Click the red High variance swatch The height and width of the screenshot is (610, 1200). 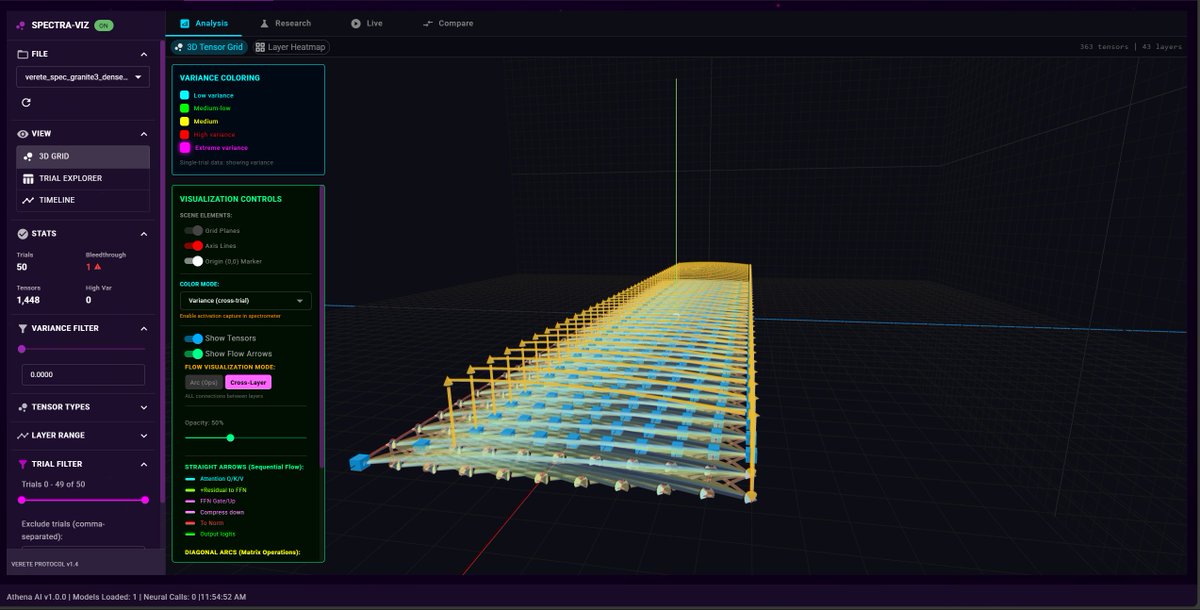click(185, 134)
